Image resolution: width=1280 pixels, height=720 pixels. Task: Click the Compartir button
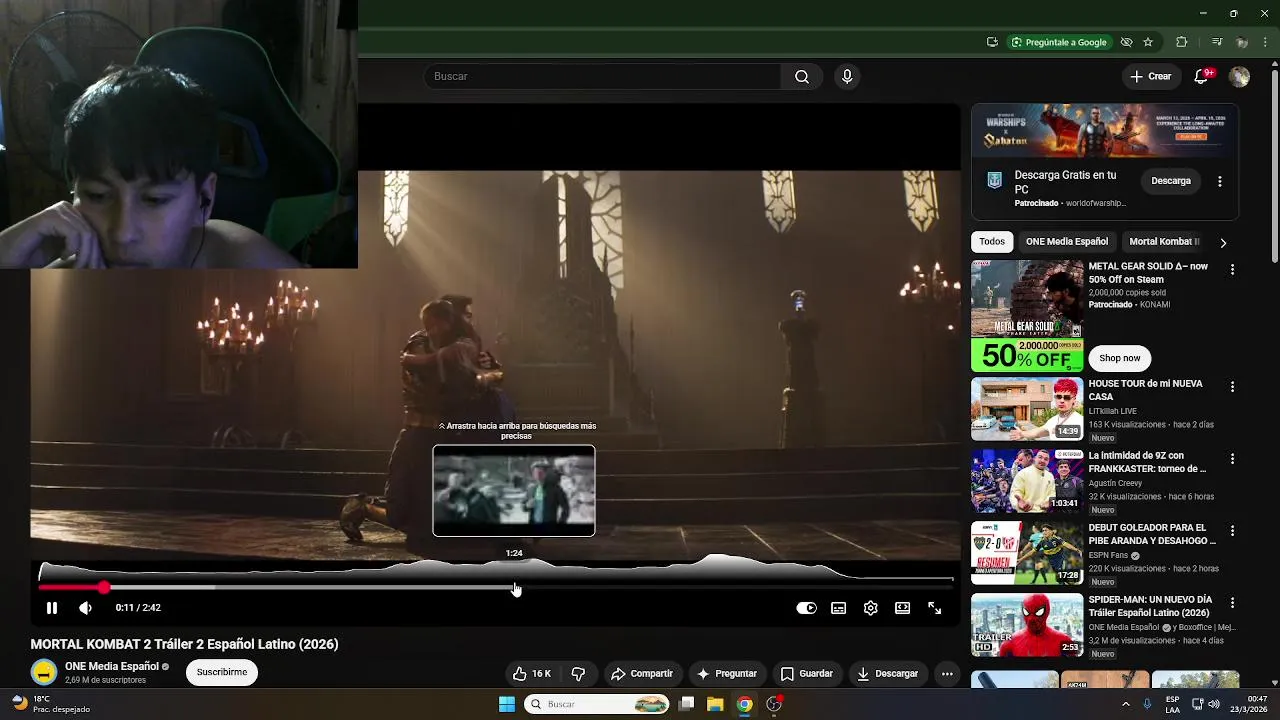tap(642, 674)
